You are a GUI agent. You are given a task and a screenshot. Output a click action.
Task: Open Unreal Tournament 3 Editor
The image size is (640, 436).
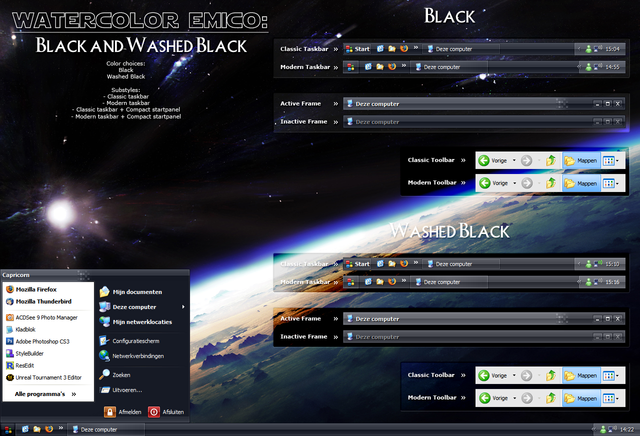(44, 378)
